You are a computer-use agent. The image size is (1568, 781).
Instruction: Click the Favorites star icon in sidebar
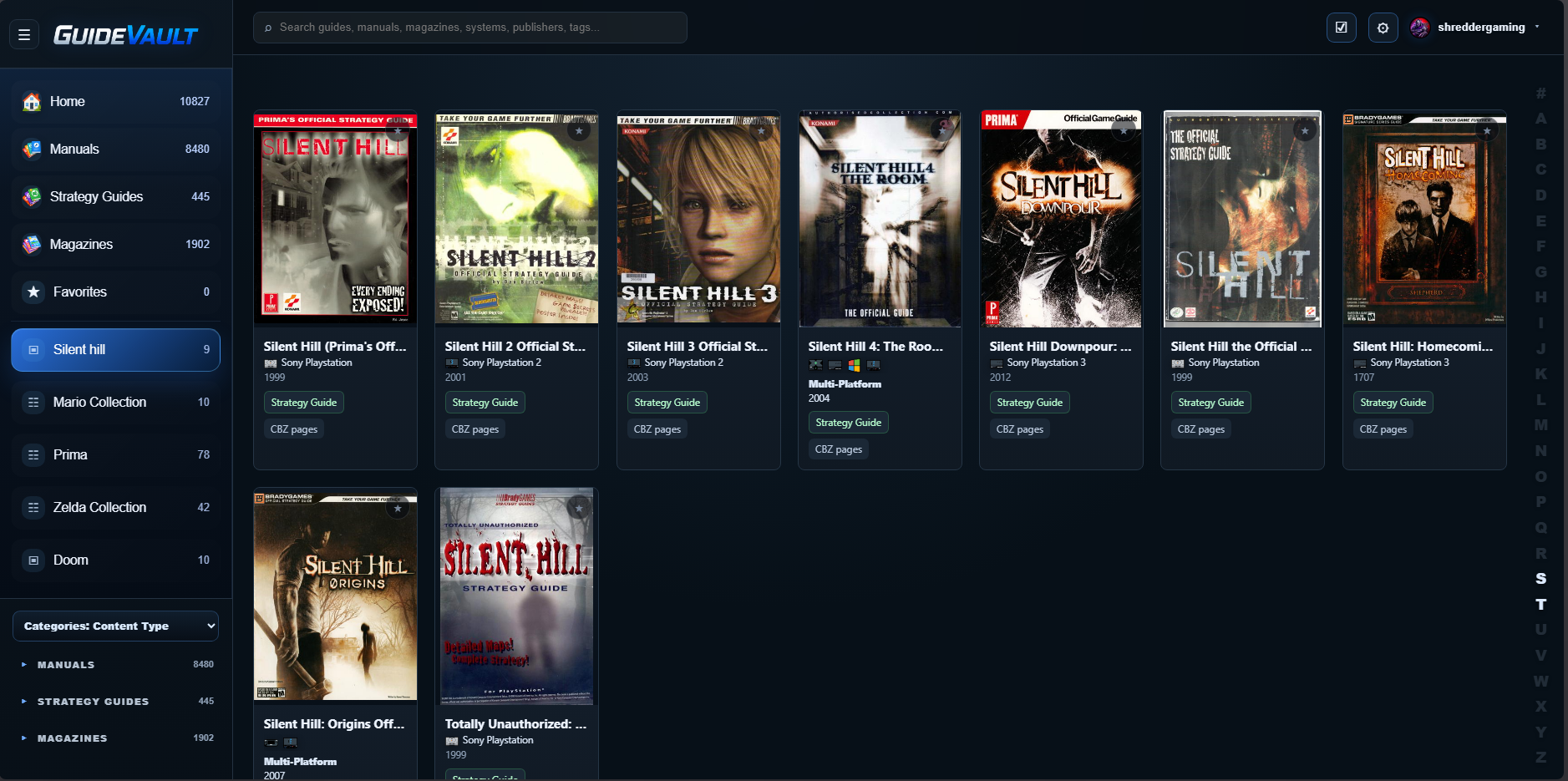[33, 292]
